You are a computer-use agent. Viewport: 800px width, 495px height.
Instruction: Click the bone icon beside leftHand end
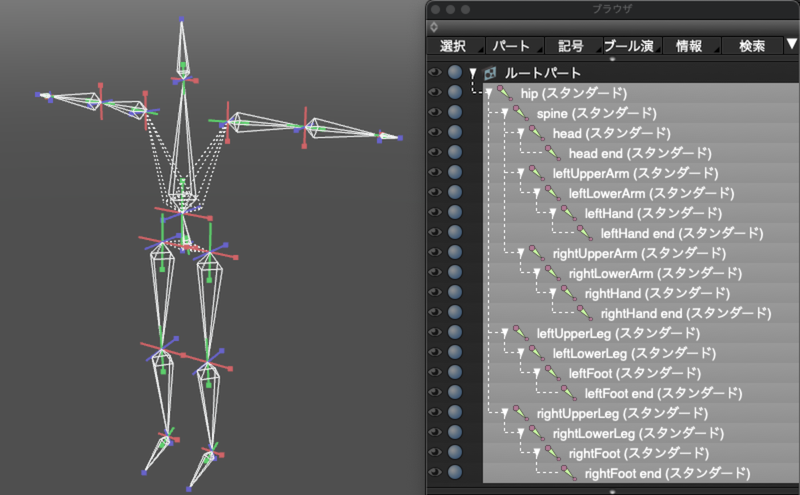585,233
